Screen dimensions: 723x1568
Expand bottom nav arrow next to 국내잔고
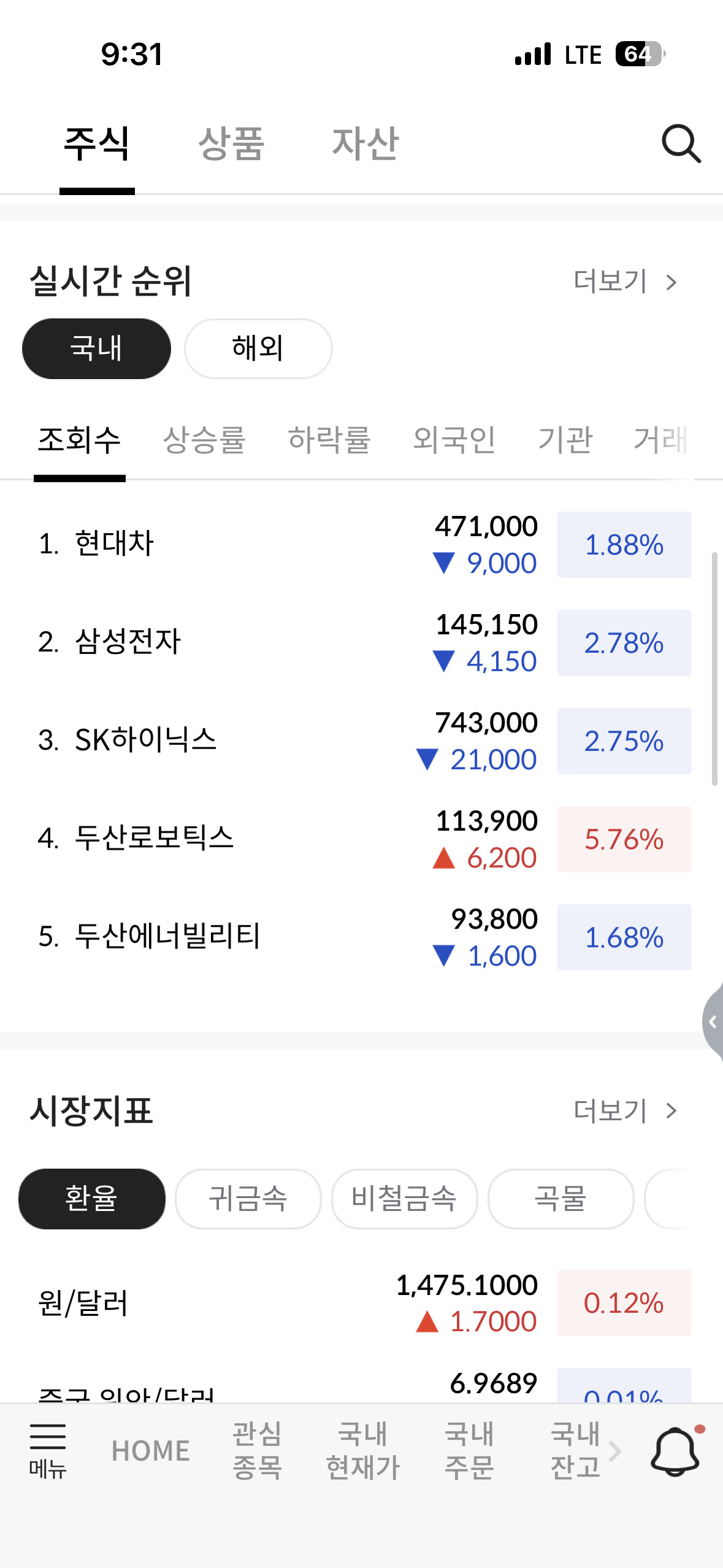[615, 1451]
